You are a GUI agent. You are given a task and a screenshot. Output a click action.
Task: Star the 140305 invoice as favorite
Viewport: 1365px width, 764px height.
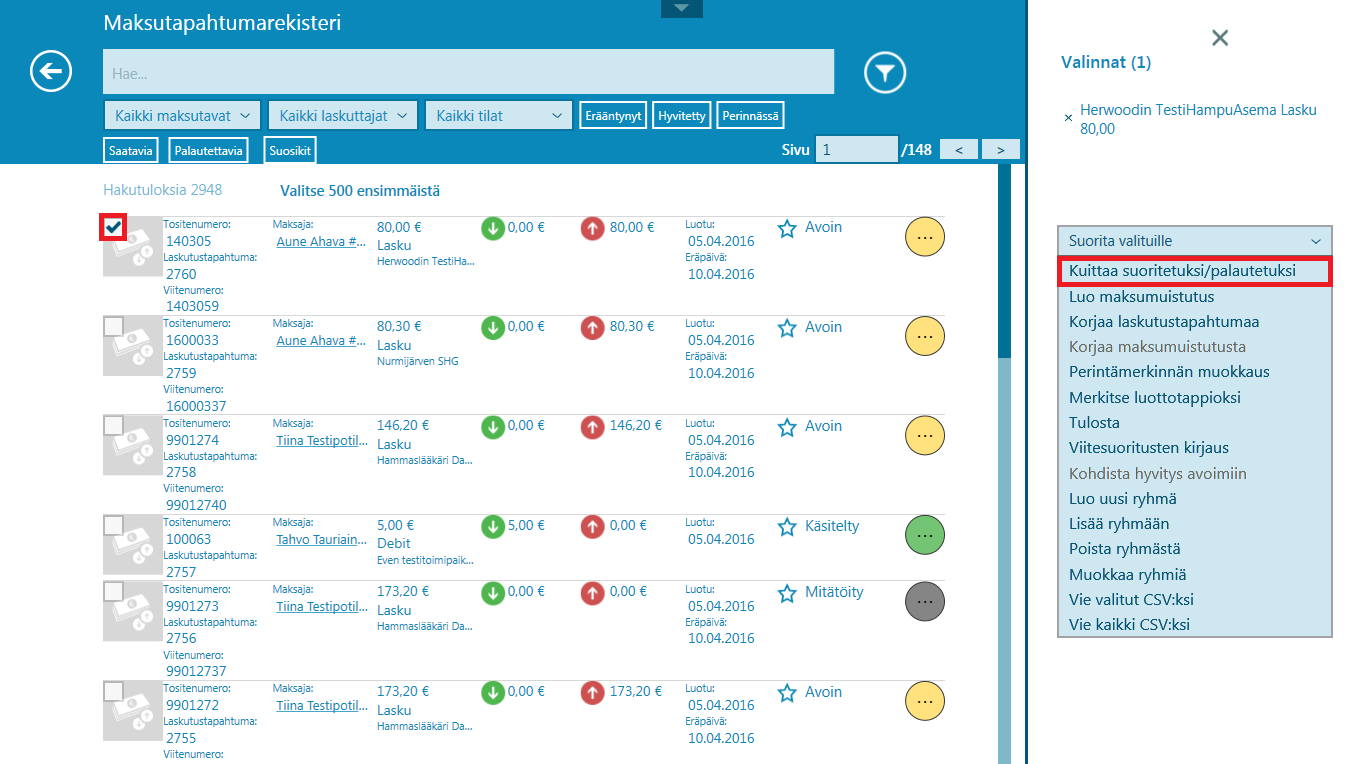click(787, 228)
